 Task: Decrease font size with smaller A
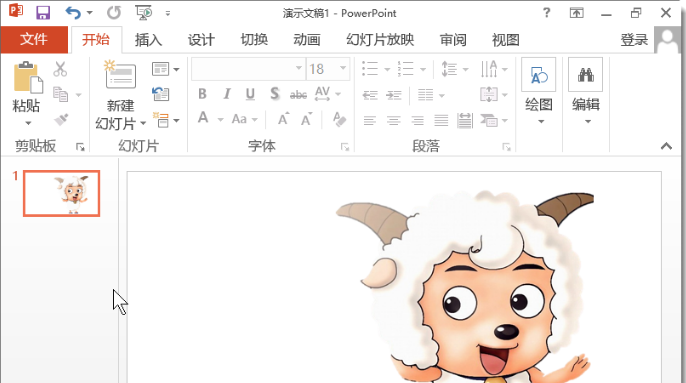click(306, 119)
